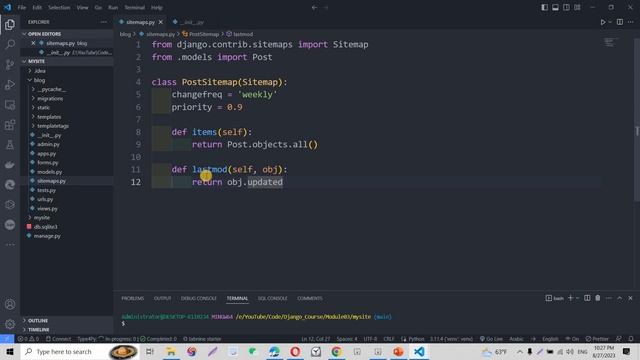Expand the Outline section
The height and width of the screenshot is (360, 640).
[x=38, y=320]
